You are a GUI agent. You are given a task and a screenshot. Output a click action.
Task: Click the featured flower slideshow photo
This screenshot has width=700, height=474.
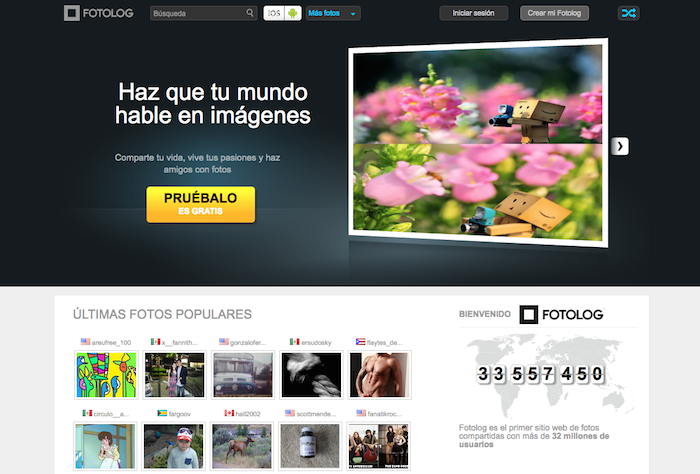coord(478,143)
